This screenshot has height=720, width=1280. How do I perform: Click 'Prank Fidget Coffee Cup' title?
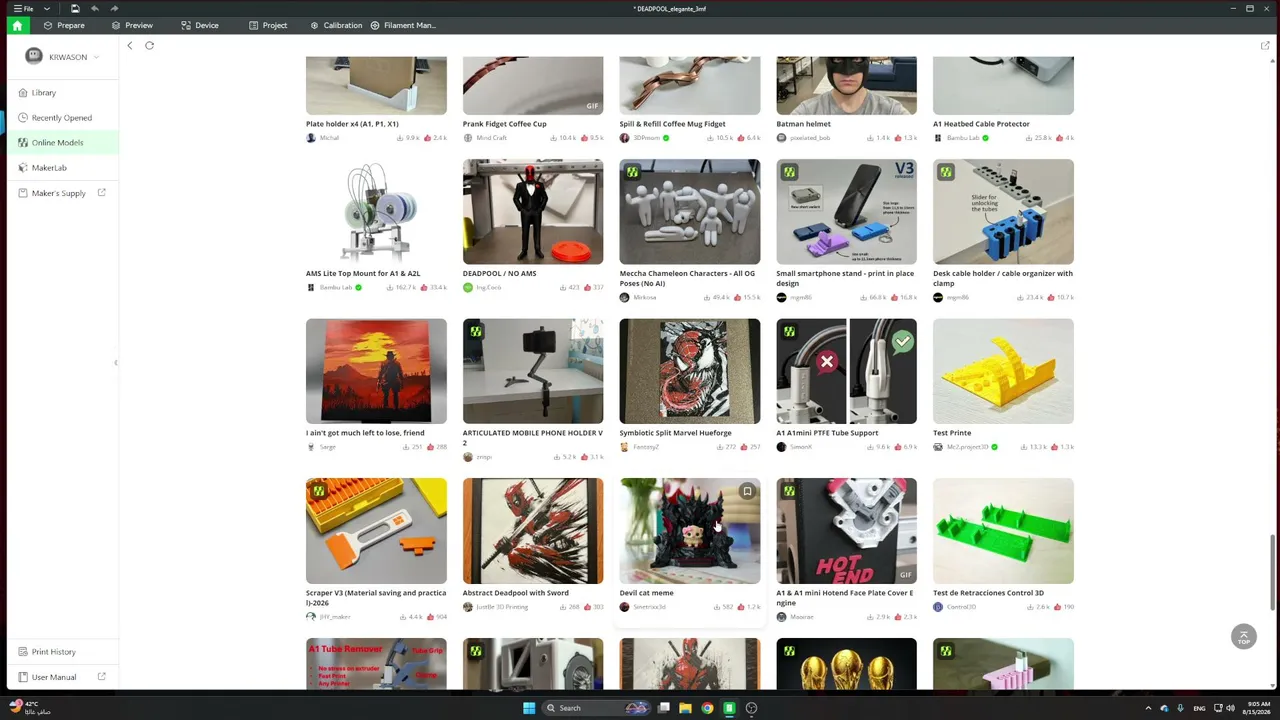pyautogui.click(x=505, y=124)
